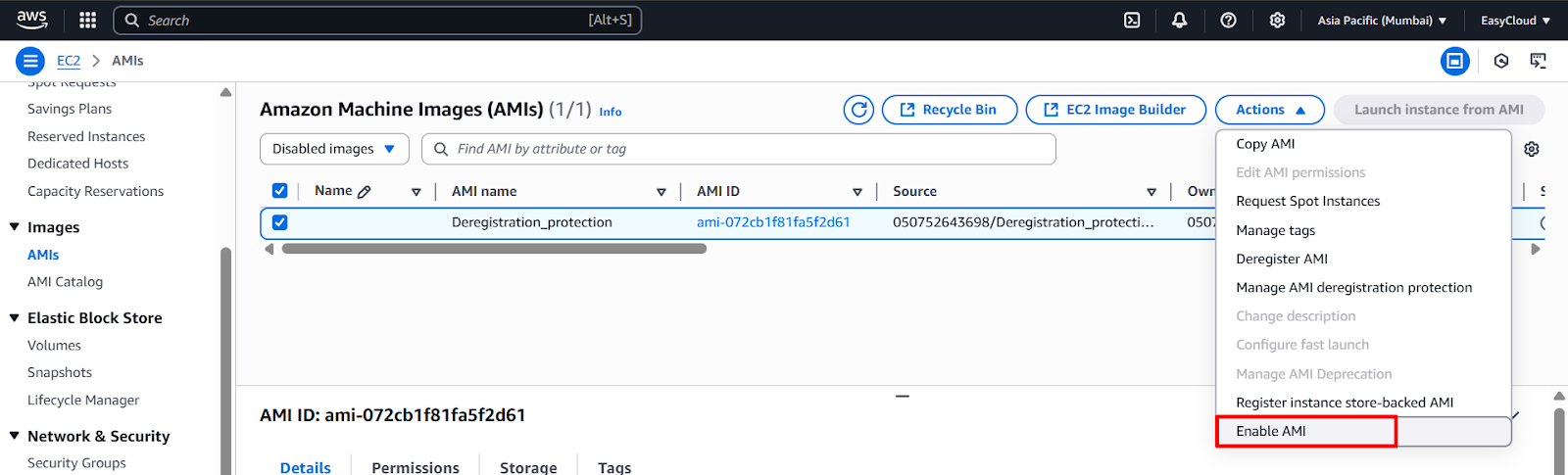The image size is (1568, 475).
Task: Open the ami-072cb1f81fa5f2d61 link
Action: click(x=773, y=222)
